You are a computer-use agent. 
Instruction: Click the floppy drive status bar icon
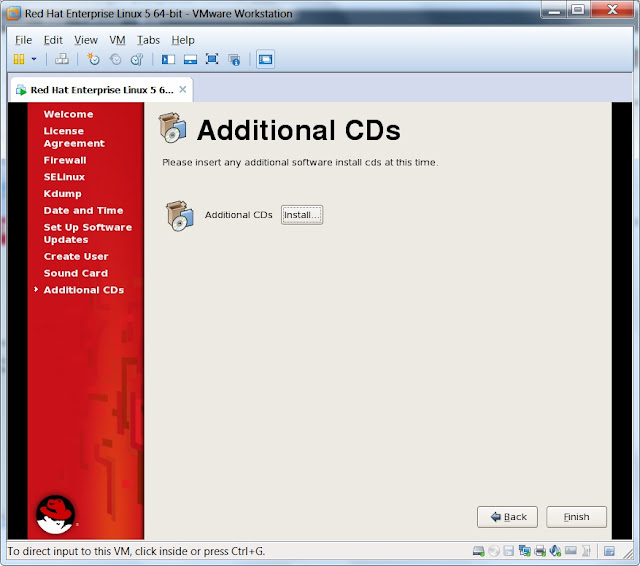point(509,551)
